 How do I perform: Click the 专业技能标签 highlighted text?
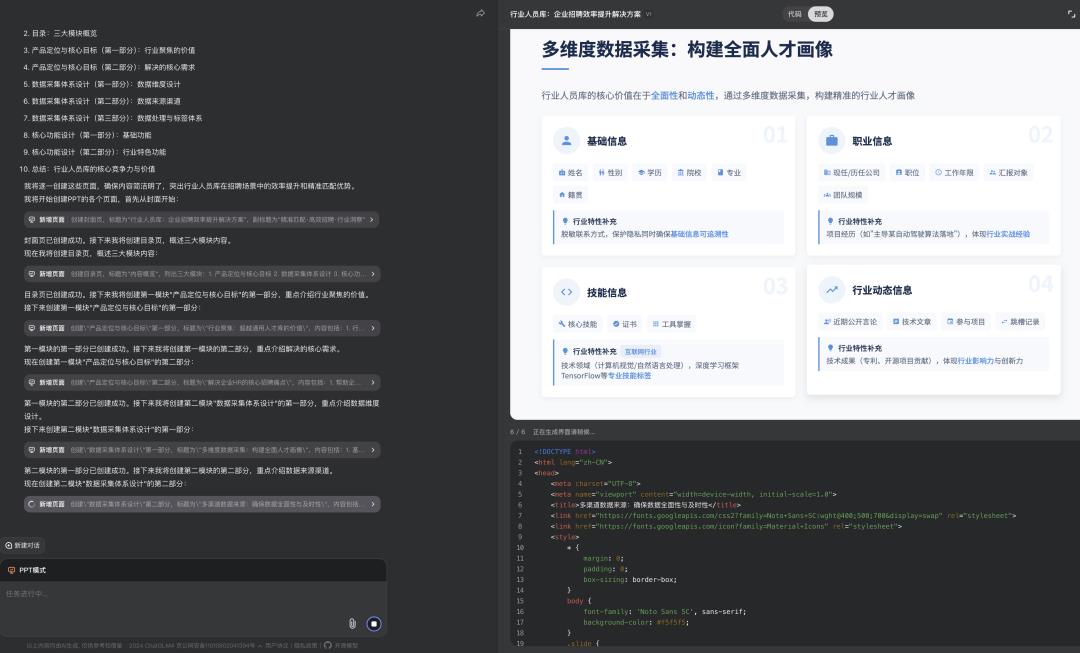629,376
